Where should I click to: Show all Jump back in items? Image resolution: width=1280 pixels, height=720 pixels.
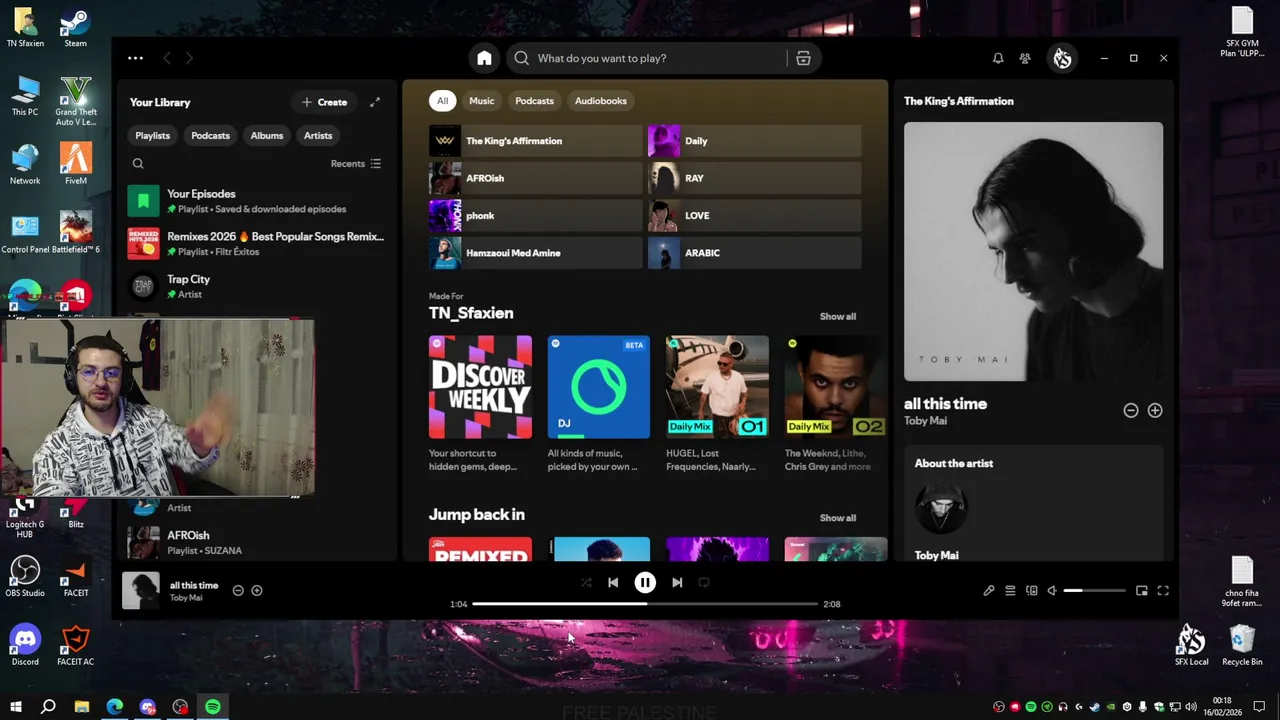838,518
